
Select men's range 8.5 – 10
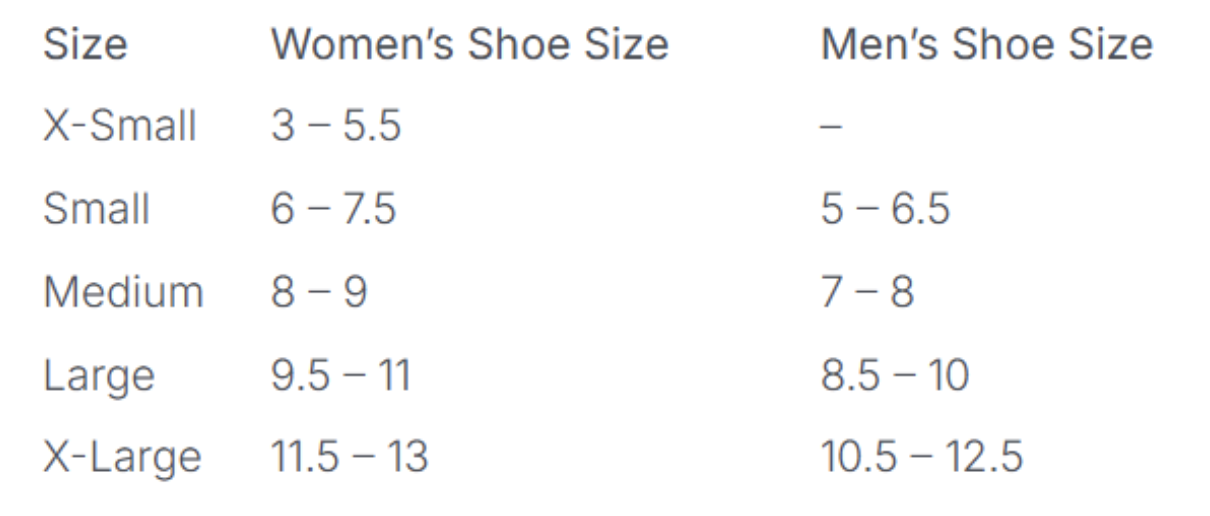pos(895,375)
